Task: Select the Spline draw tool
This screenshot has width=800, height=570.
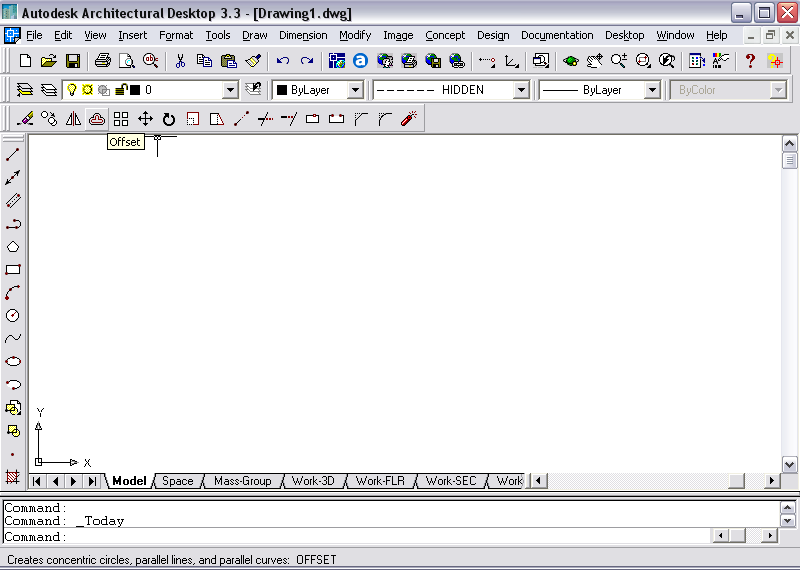Action: click(13, 338)
